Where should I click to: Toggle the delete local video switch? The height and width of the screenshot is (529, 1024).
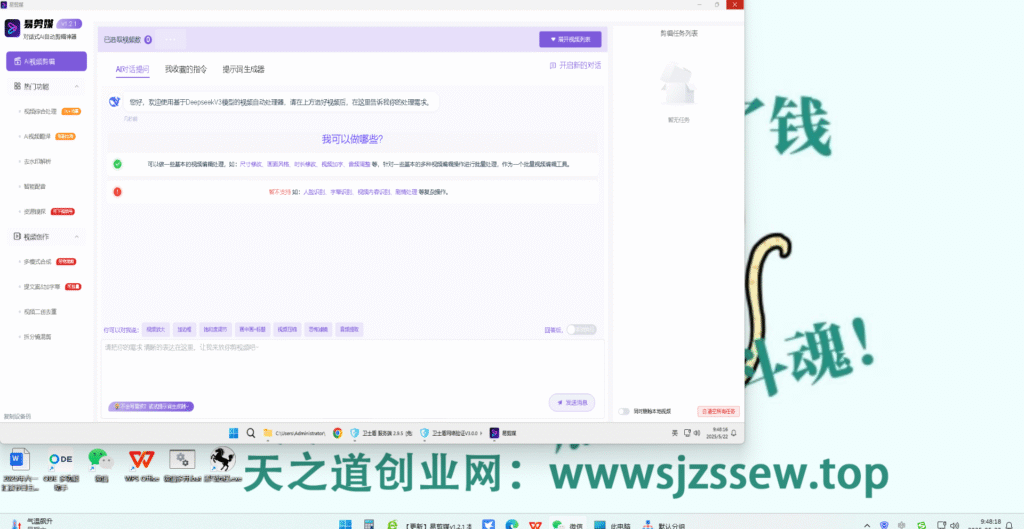pyautogui.click(x=625, y=411)
